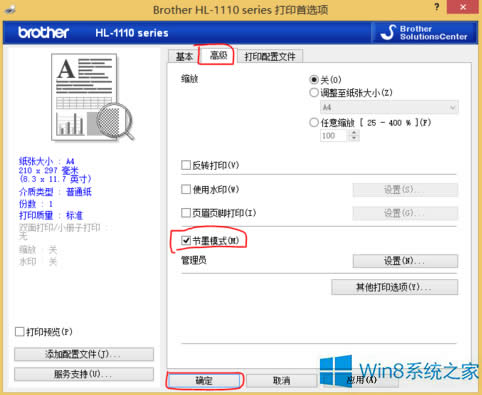
Task: Click the 取消 cancel button
Action: click(282, 381)
